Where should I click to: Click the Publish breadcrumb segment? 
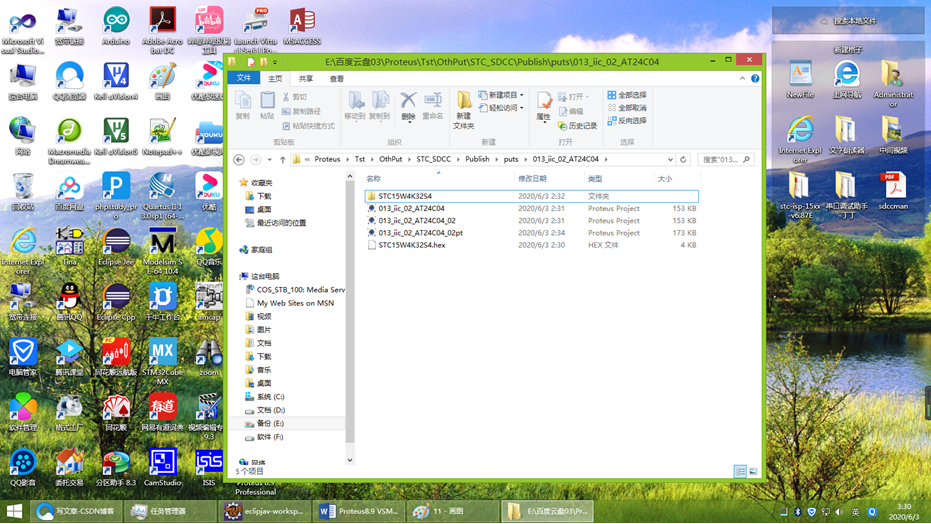click(477, 159)
